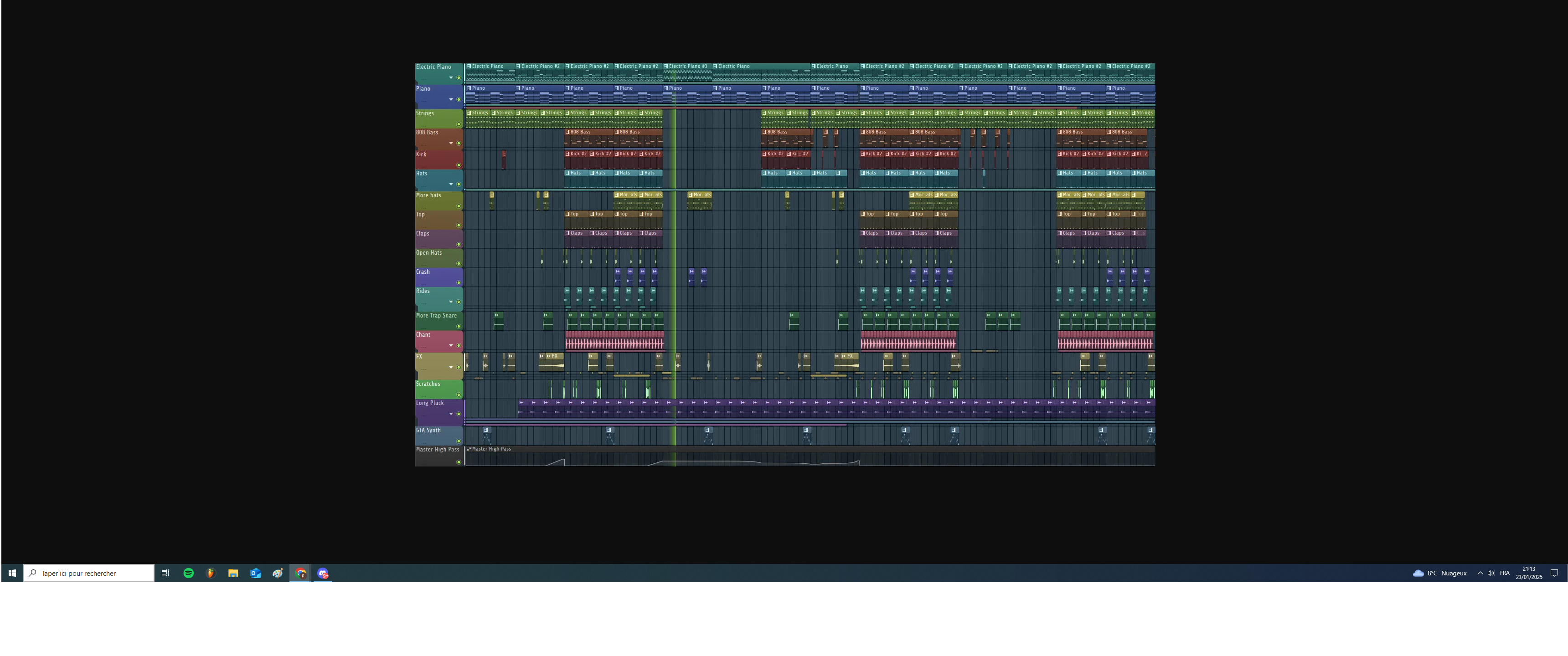Select the first Long Pluck audio clip
Image resolution: width=1568 pixels, height=656 pixels.
coord(524,407)
